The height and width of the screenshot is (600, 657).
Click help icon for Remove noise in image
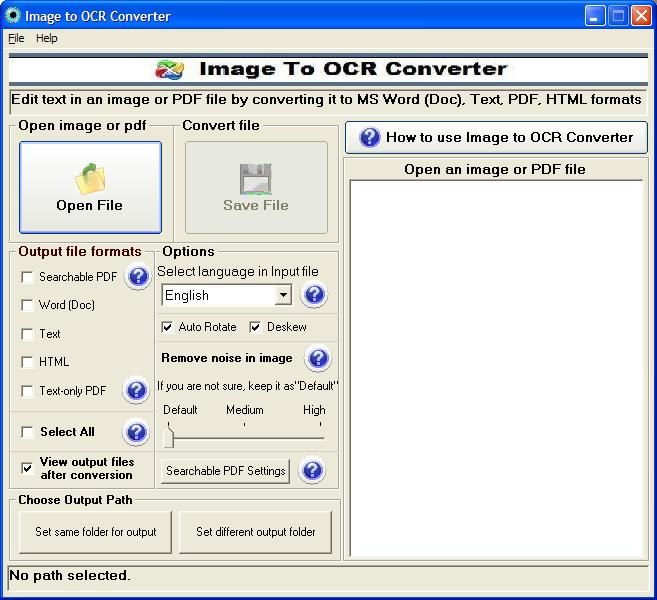pyautogui.click(x=318, y=358)
